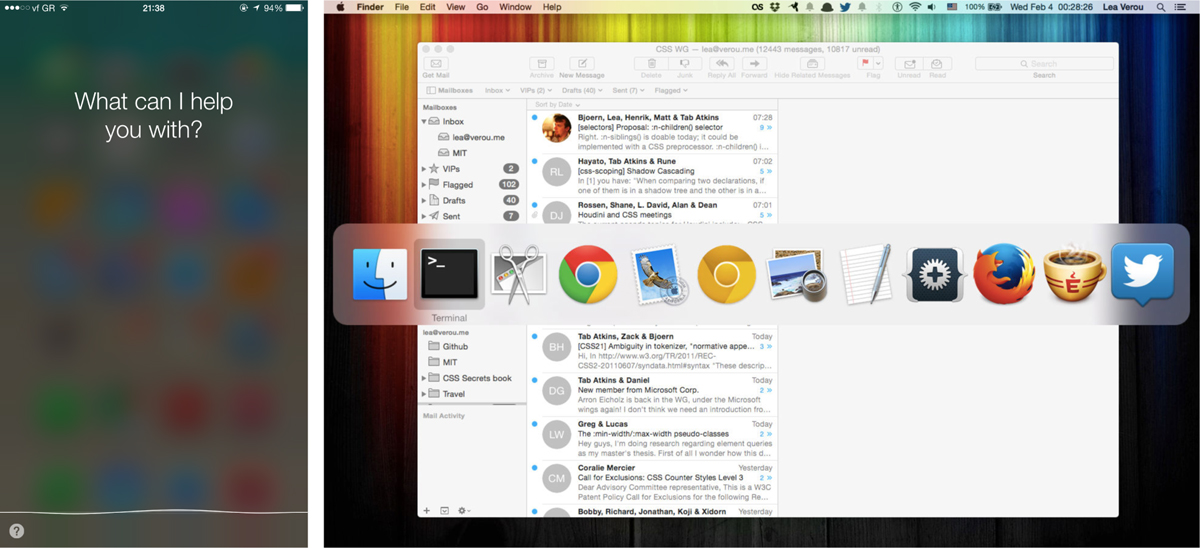This screenshot has height=548, width=1200.
Task: Open the Siri help question mark
Action: click(17, 531)
